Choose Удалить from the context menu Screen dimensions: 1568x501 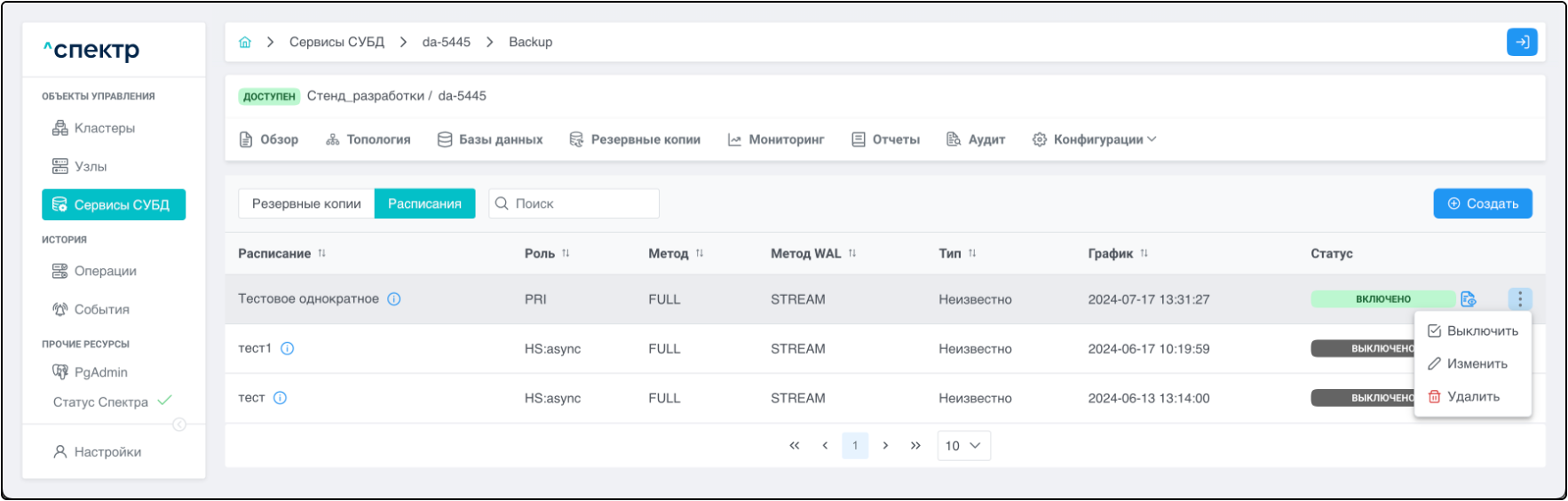point(1464,397)
